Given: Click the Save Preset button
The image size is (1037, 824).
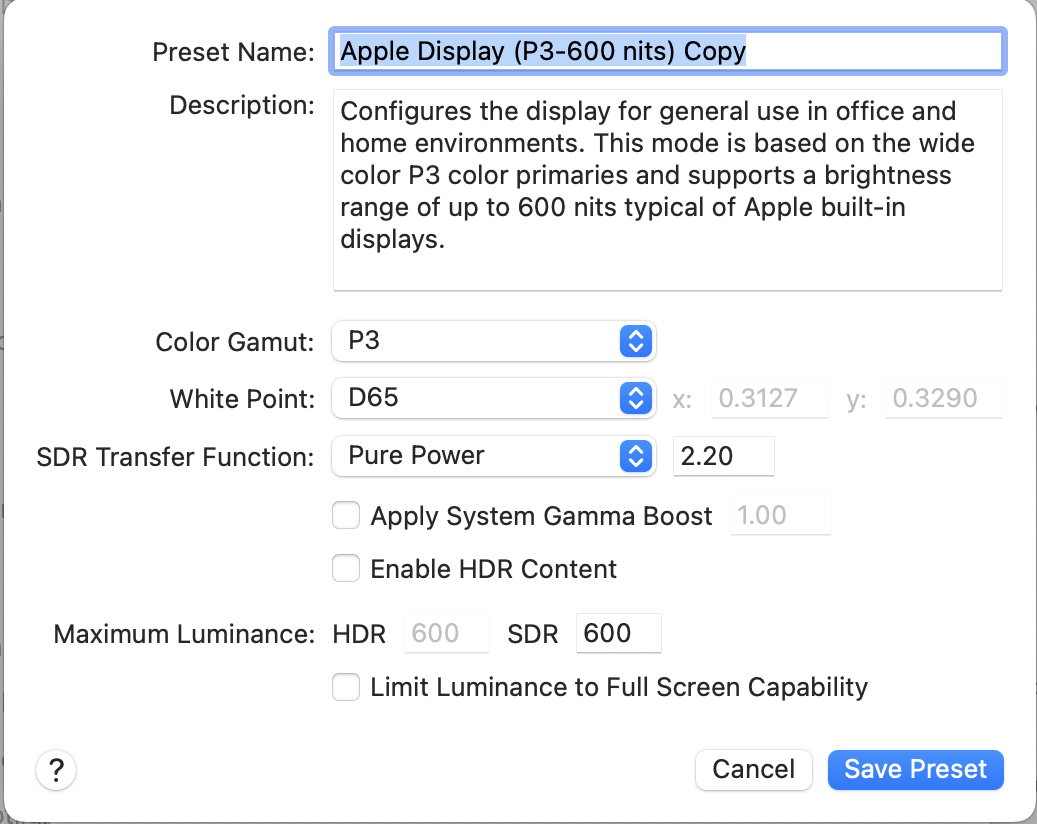Looking at the screenshot, I should 915,770.
